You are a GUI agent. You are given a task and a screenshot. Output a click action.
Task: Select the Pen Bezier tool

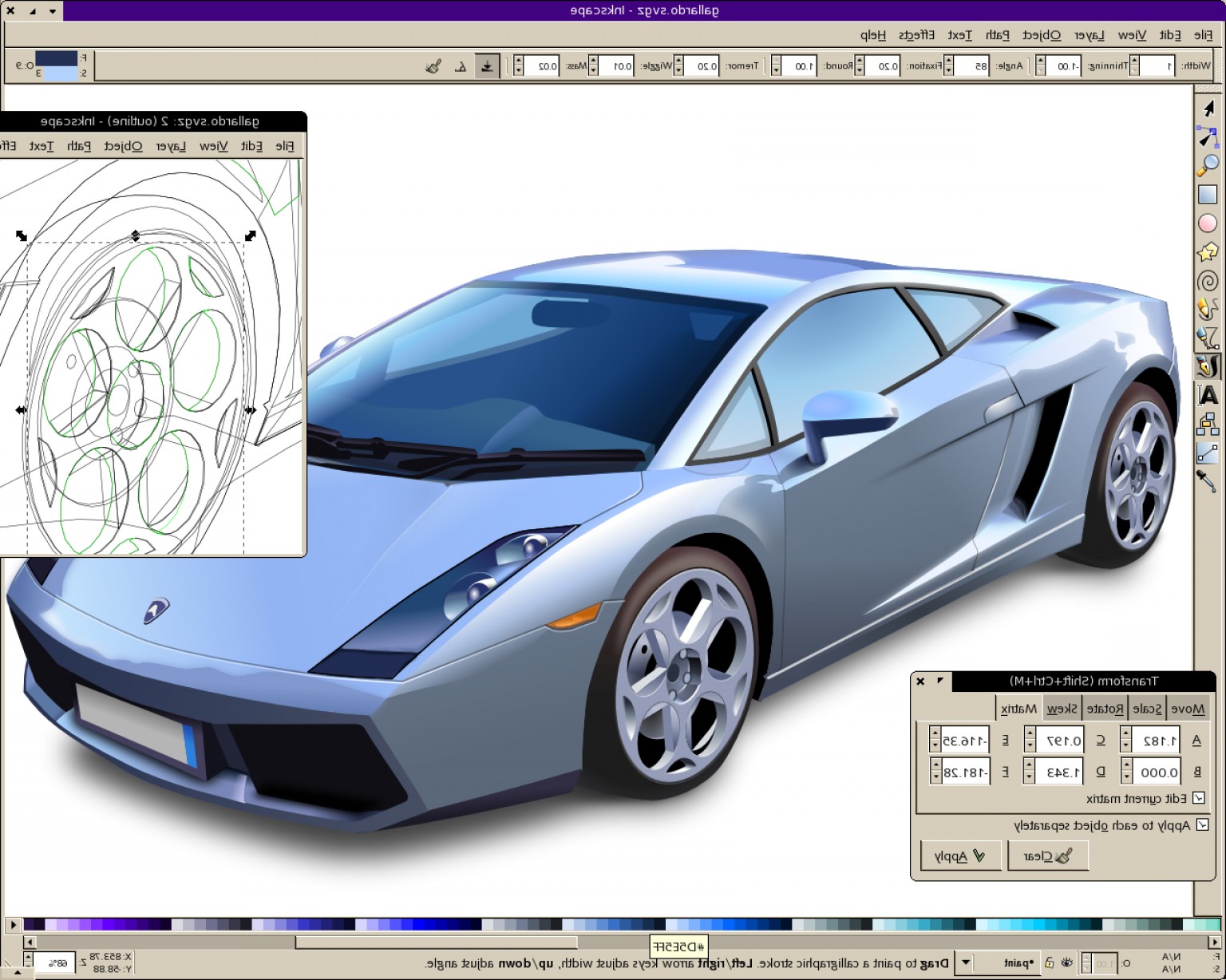click(x=1208, y=338)
